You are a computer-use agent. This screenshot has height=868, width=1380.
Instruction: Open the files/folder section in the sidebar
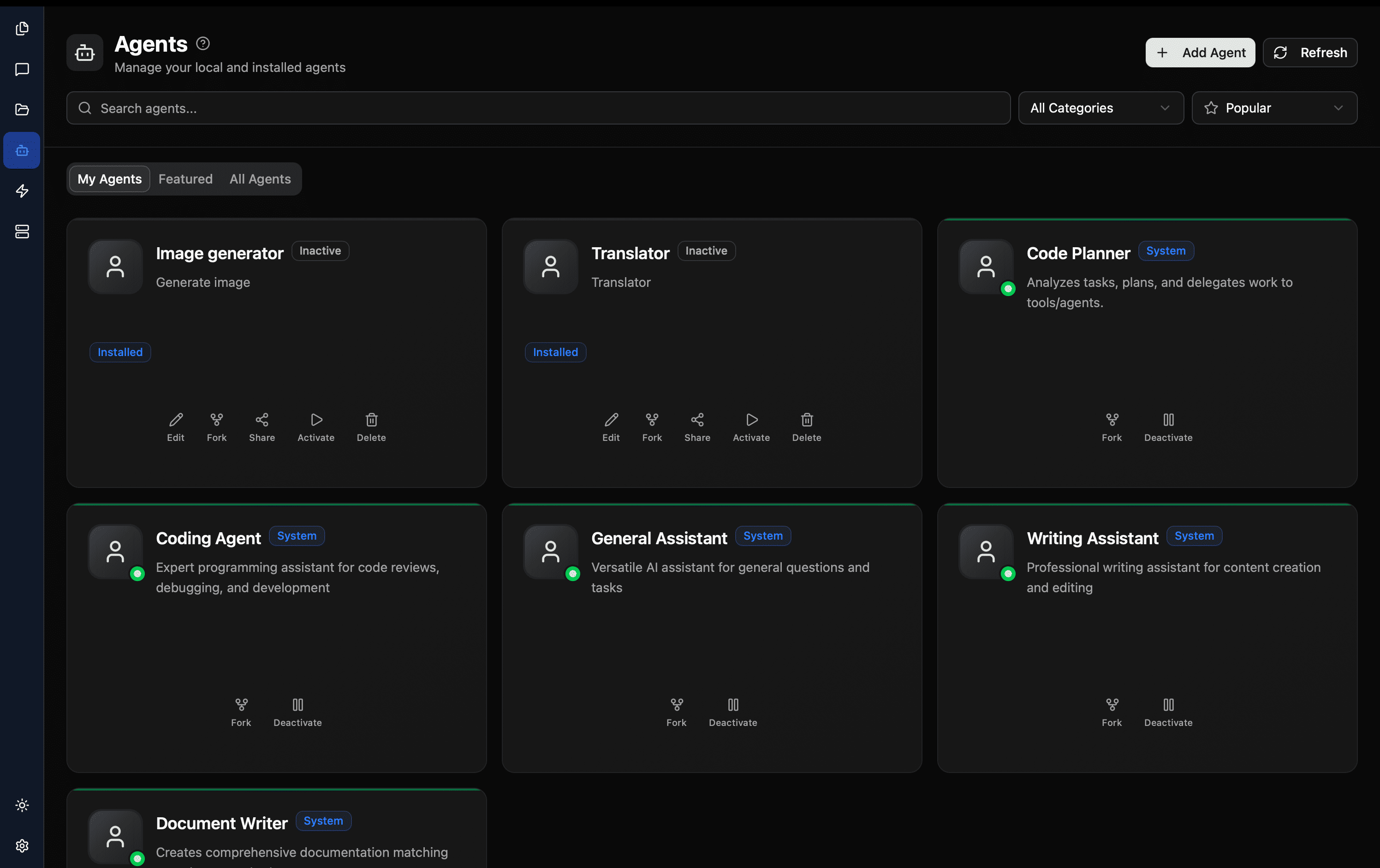coord(22,109)
